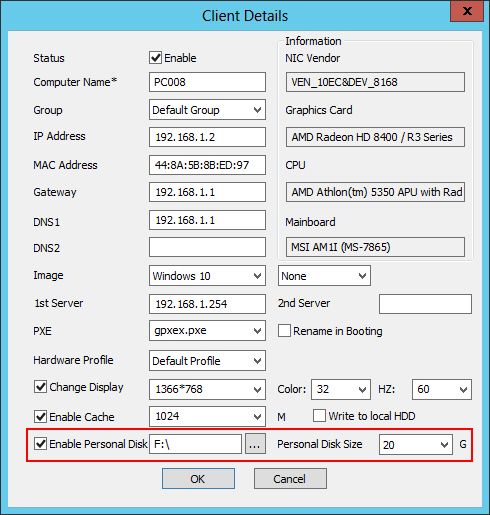This screenshot has width=490, height=515.
Task: Uncheck the Status Enable checkbox
Action: (x=155, y=58)
